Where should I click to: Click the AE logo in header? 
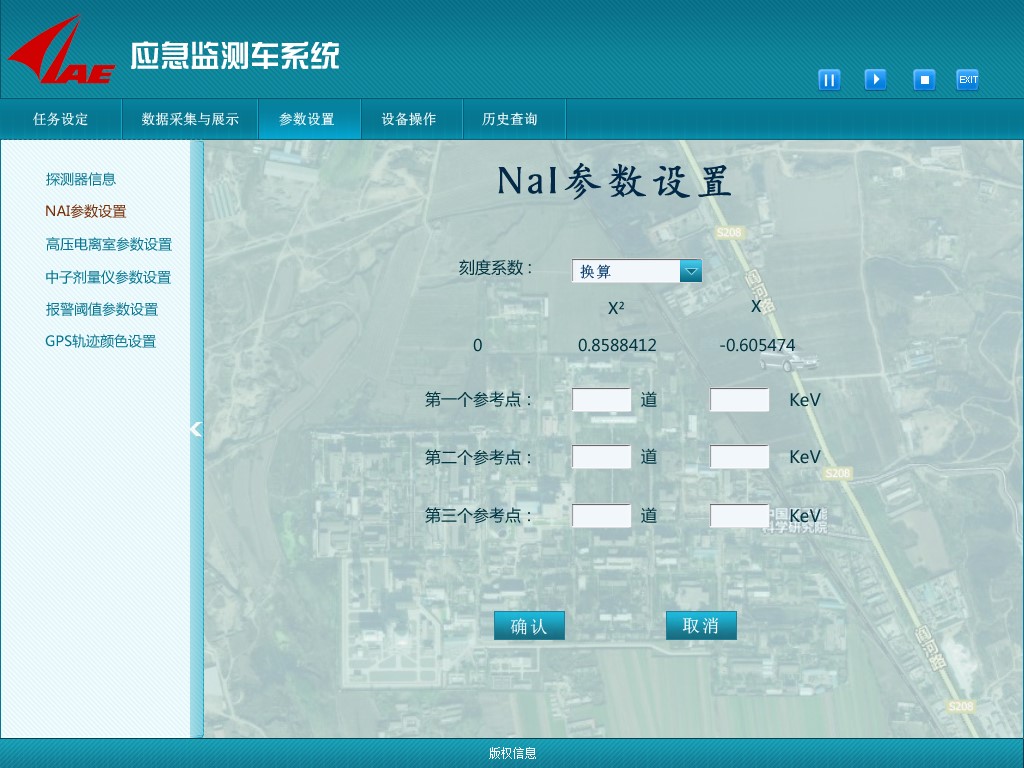click(x=62, y=51)
